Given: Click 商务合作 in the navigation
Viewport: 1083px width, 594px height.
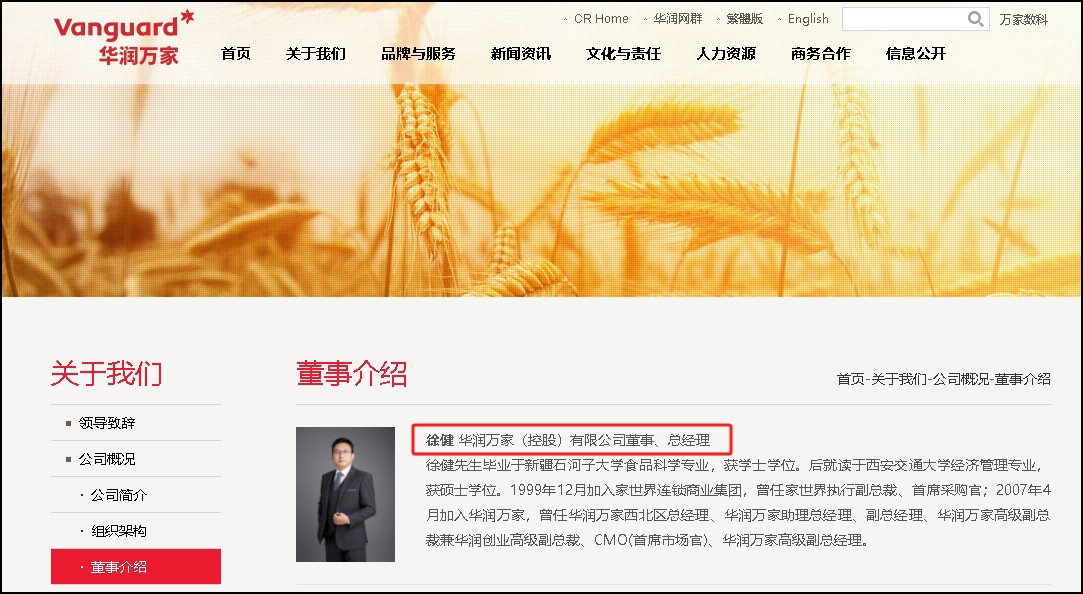Looking at the screenshot, I should point(821,54).
